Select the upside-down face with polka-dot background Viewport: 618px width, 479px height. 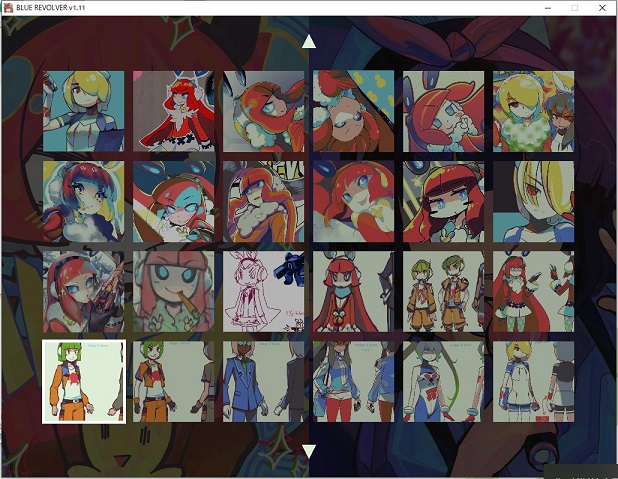pos(354,111)
